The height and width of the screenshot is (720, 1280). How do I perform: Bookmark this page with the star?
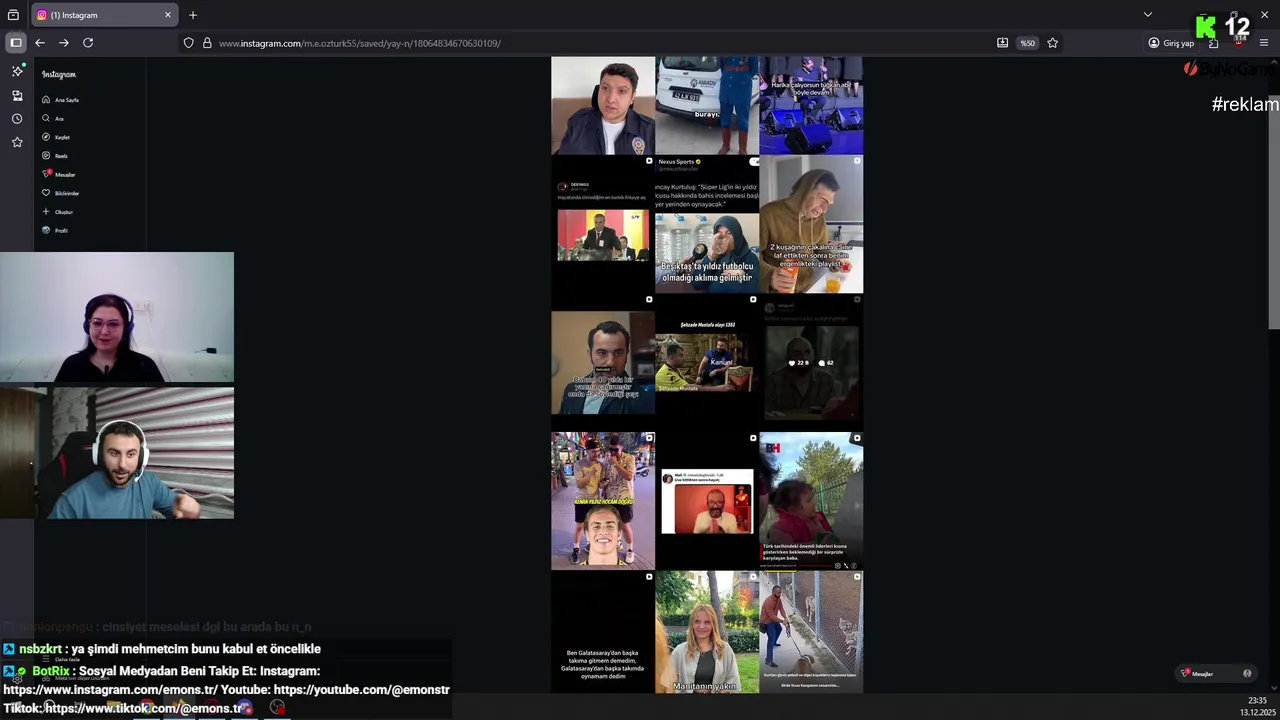(x=1052, y=43)
